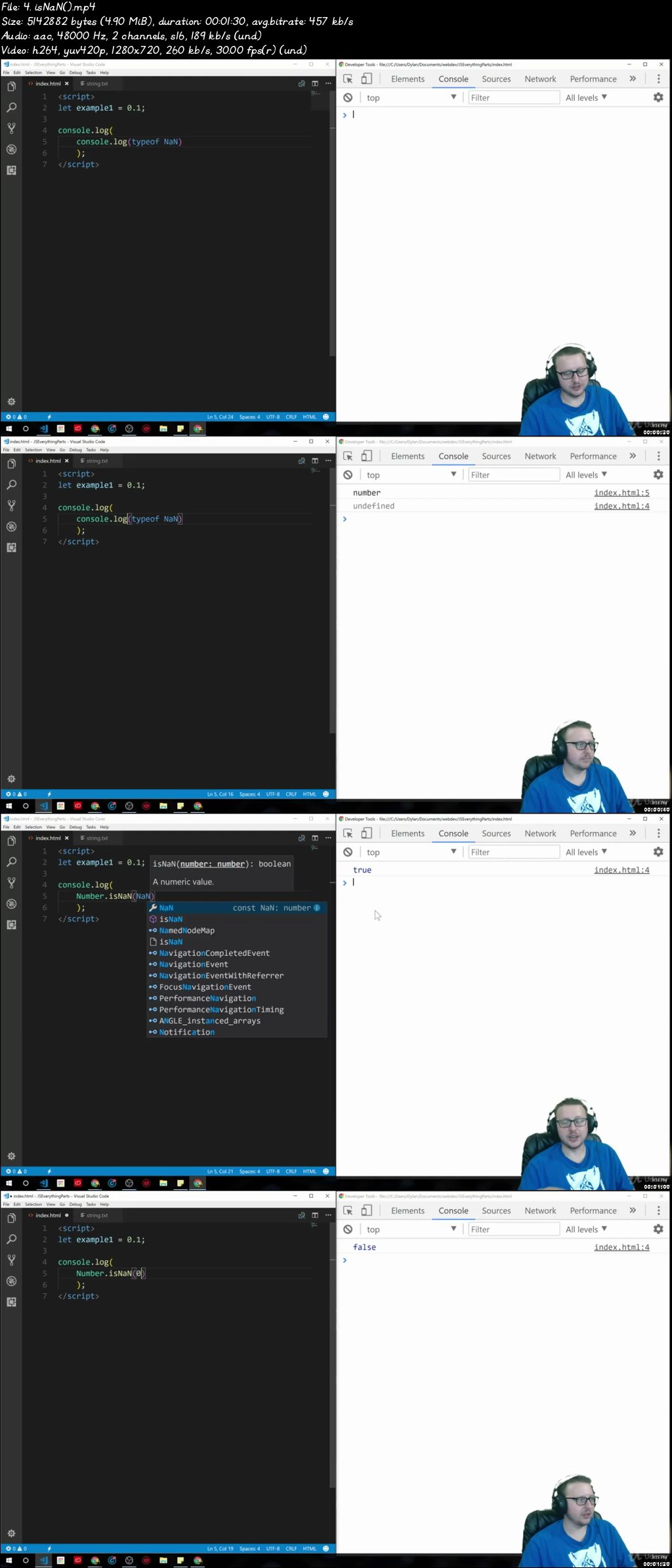672x1568 pixels.
Task: Choose FocusNavigationEvent suggestion
Action: click(x=236, y=987)
